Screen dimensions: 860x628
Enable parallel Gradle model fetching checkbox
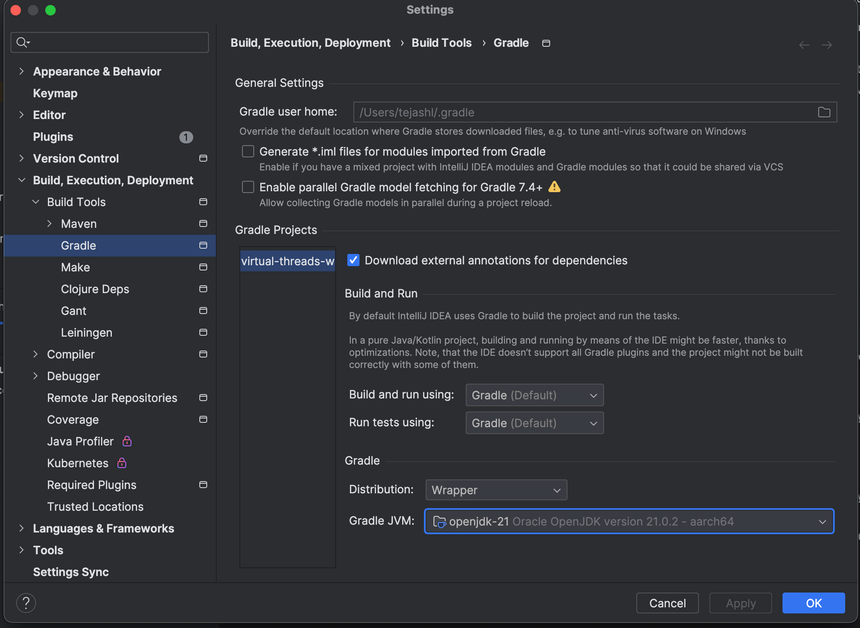tap(248, 187)
